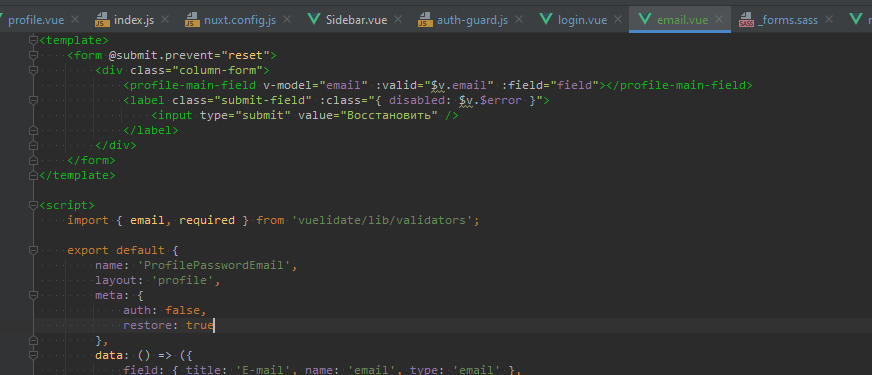This screenshot has height=375, width=872.
Task: Collapse the form element fold marker
Action: 33,55
